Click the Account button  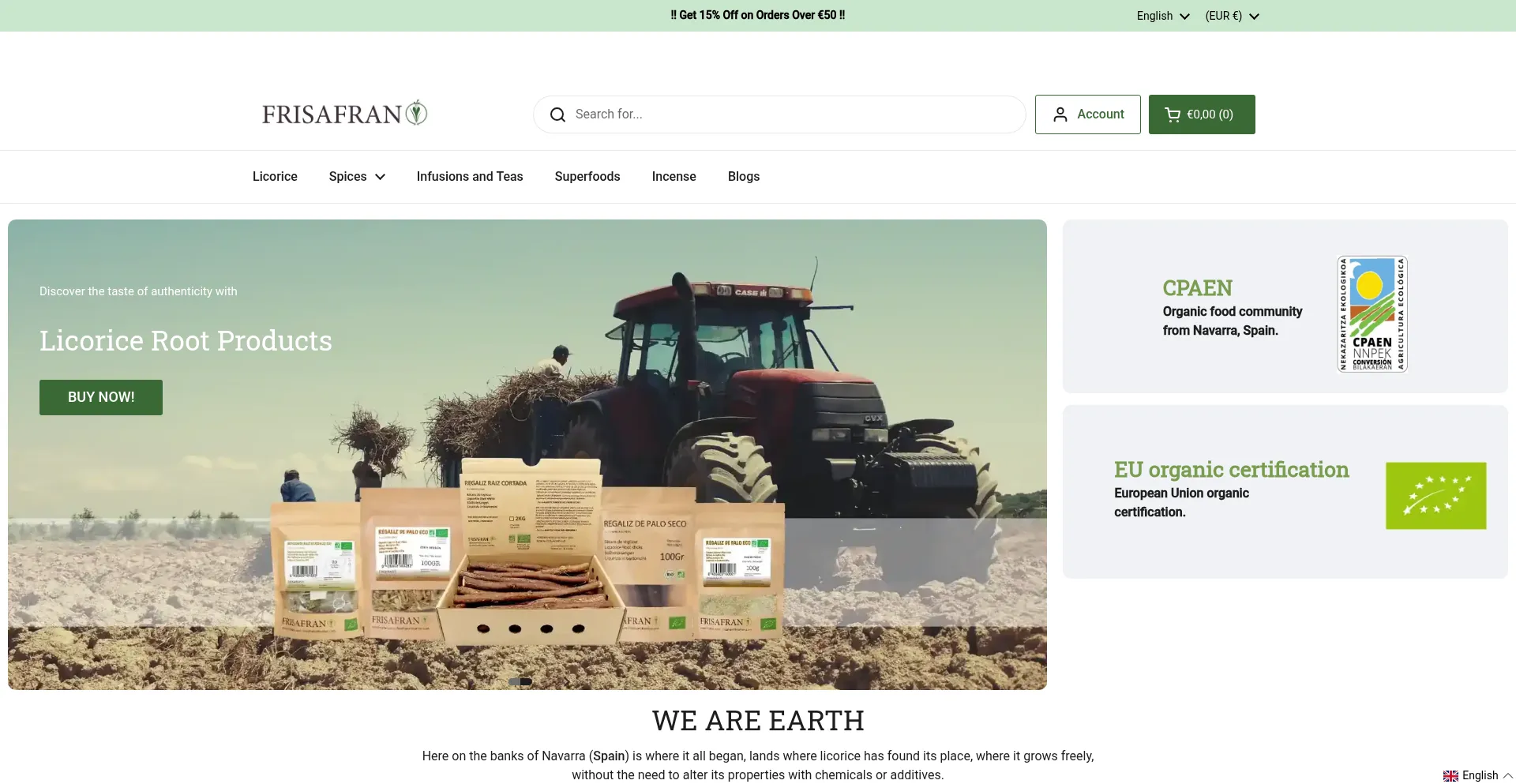point(1088,114)
